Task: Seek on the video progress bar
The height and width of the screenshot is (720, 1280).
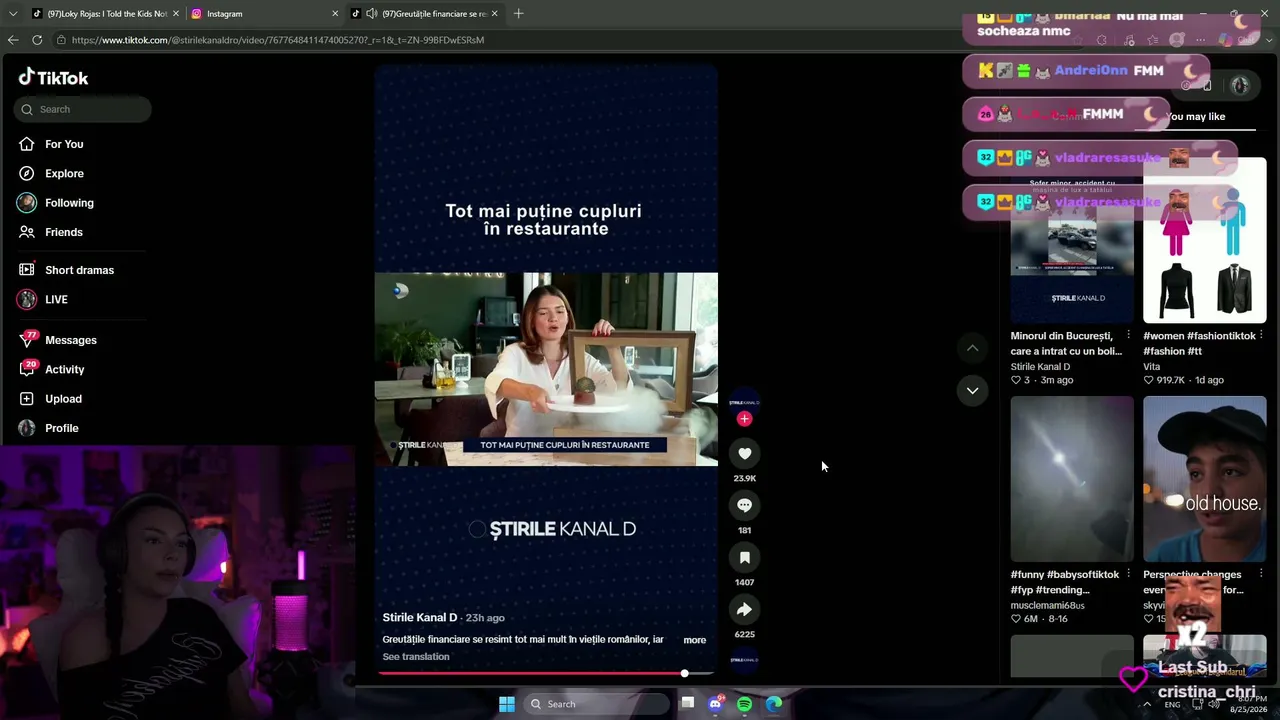Action: 546,673
